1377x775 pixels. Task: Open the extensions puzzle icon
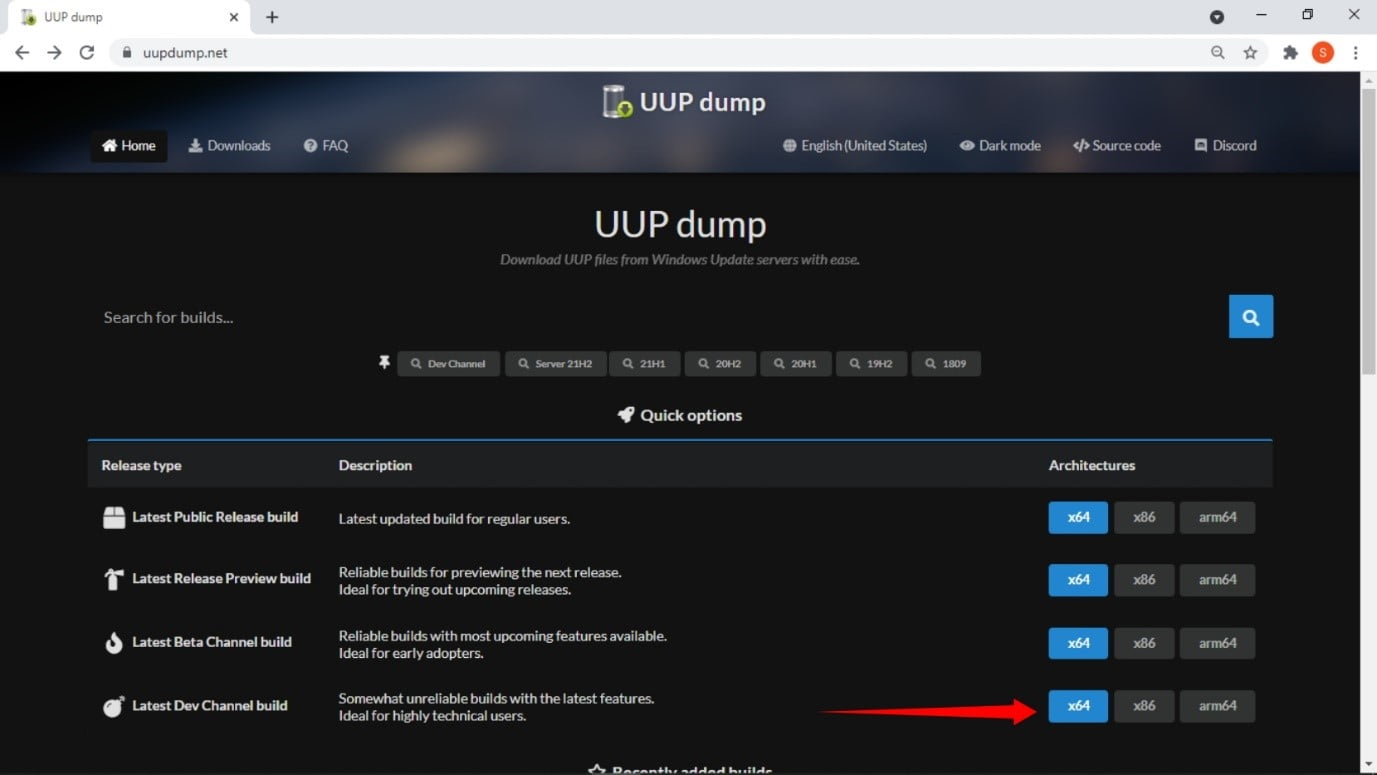(x=1290, y=52)
